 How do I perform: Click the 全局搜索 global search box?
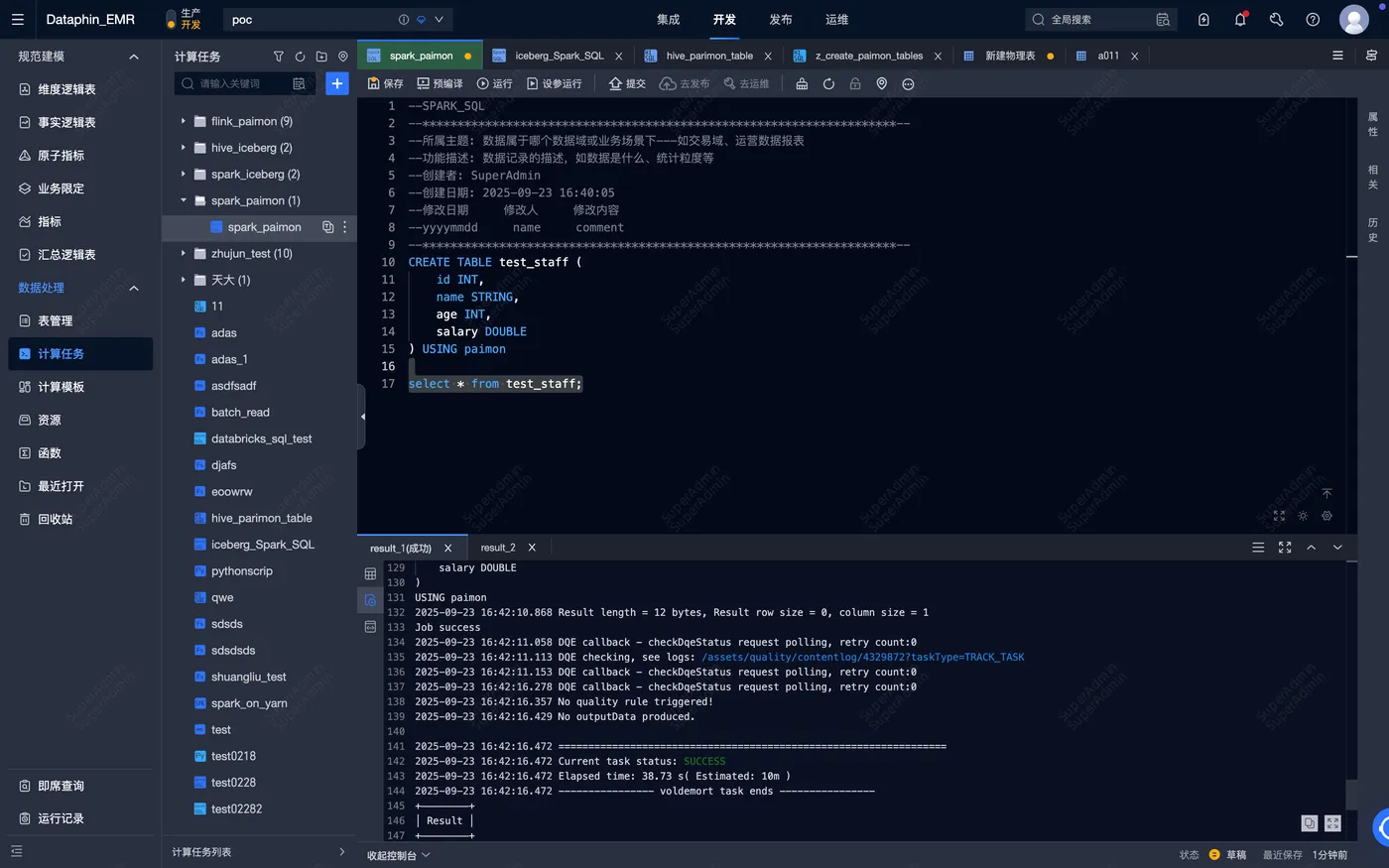pos(1100,19)
